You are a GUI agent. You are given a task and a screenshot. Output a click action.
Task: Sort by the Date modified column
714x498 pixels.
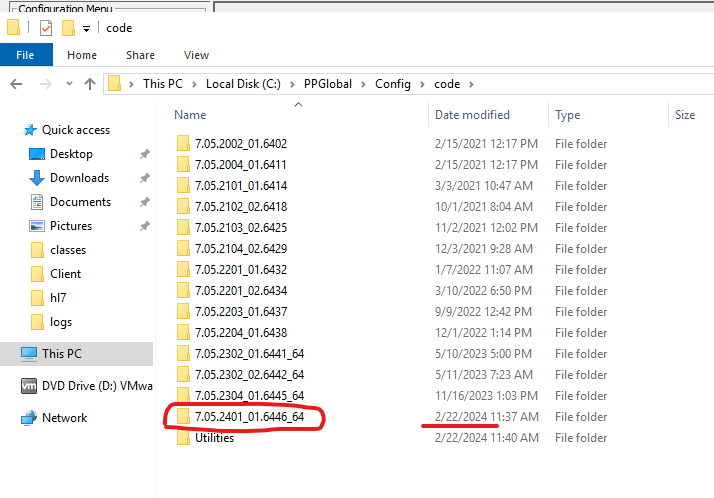point(472,115)
